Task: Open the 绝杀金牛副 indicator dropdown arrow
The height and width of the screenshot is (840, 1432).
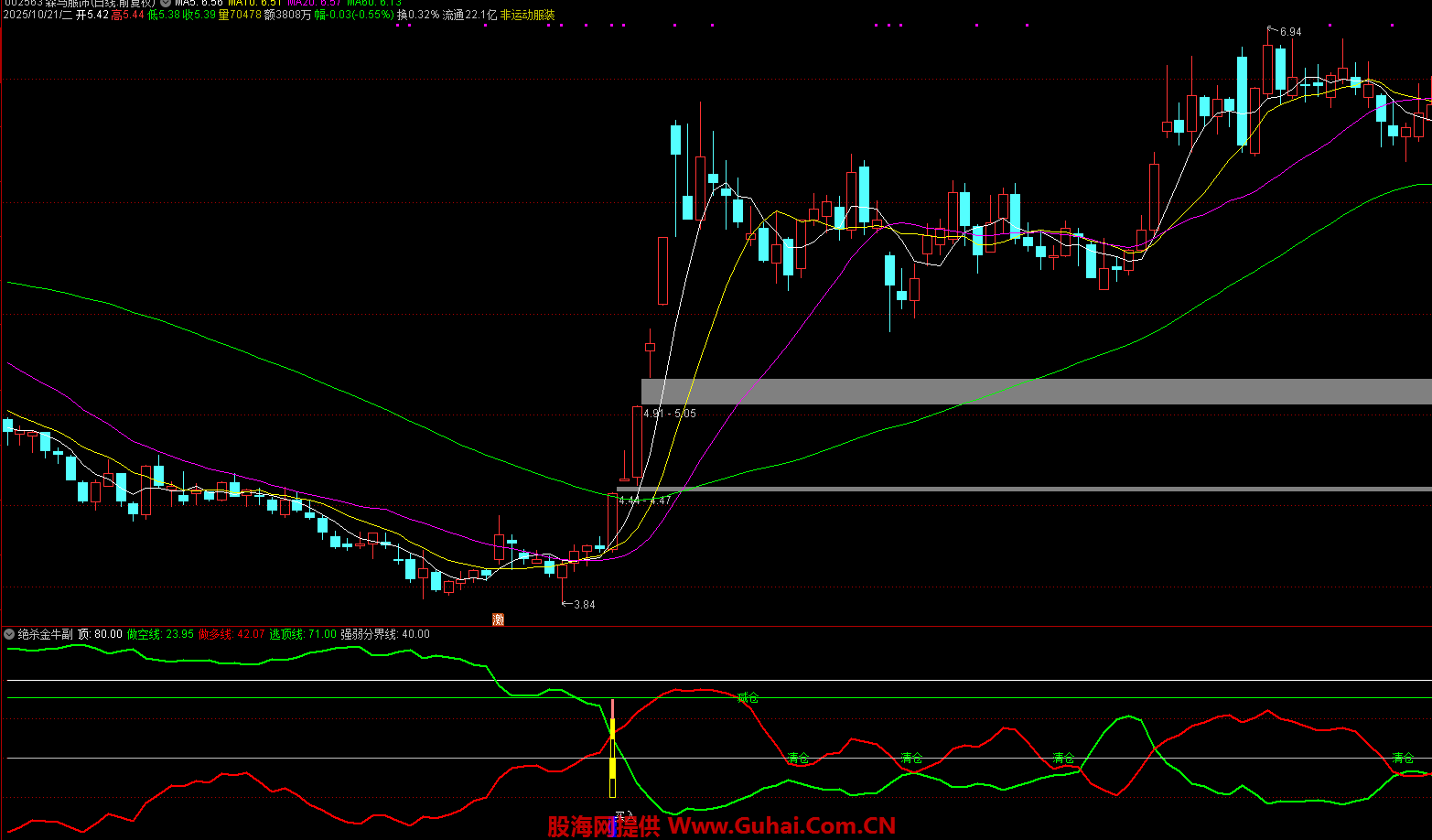Action: pos(9,634)
